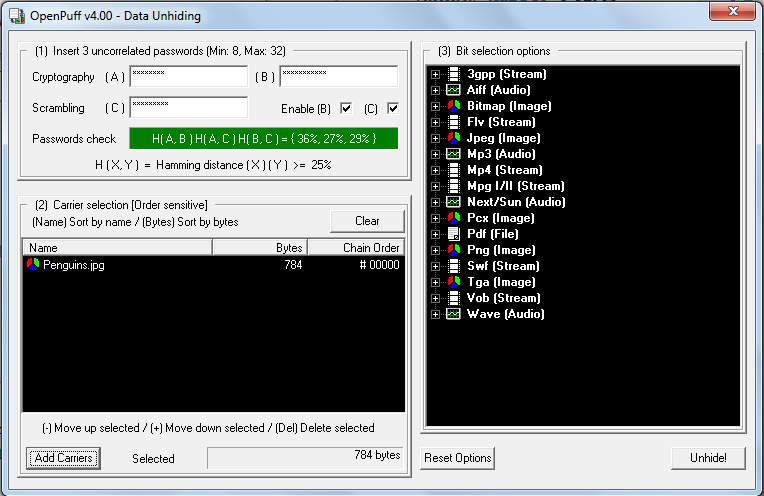Click the Wave (Audio) waveform icon
764x496 pixels.
(454, 314)
